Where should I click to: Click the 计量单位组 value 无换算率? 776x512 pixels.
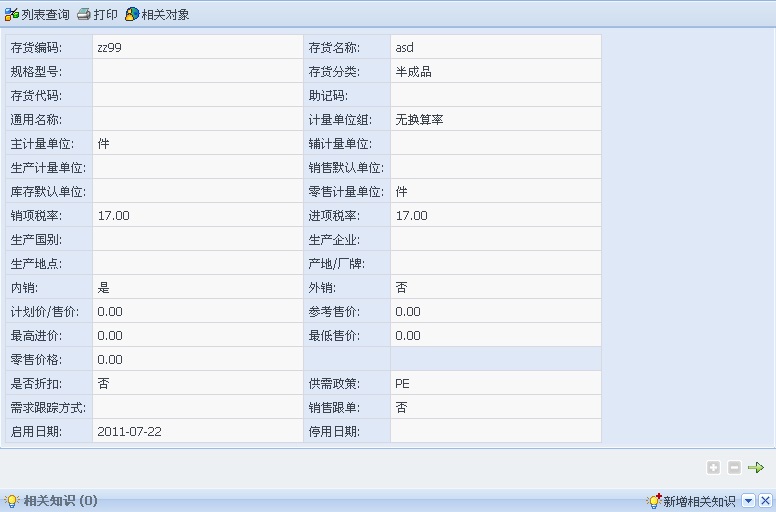pos(419,119)
